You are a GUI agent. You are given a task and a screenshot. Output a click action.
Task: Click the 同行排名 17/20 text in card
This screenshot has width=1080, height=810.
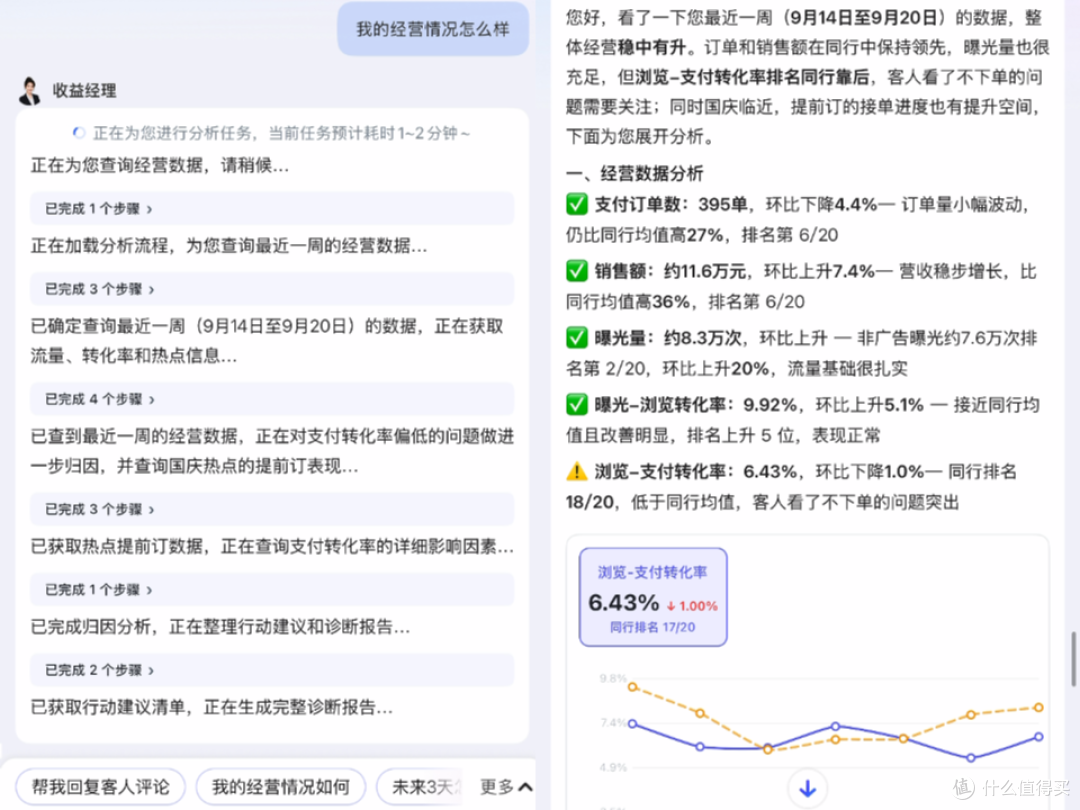(x=652, y=627)
